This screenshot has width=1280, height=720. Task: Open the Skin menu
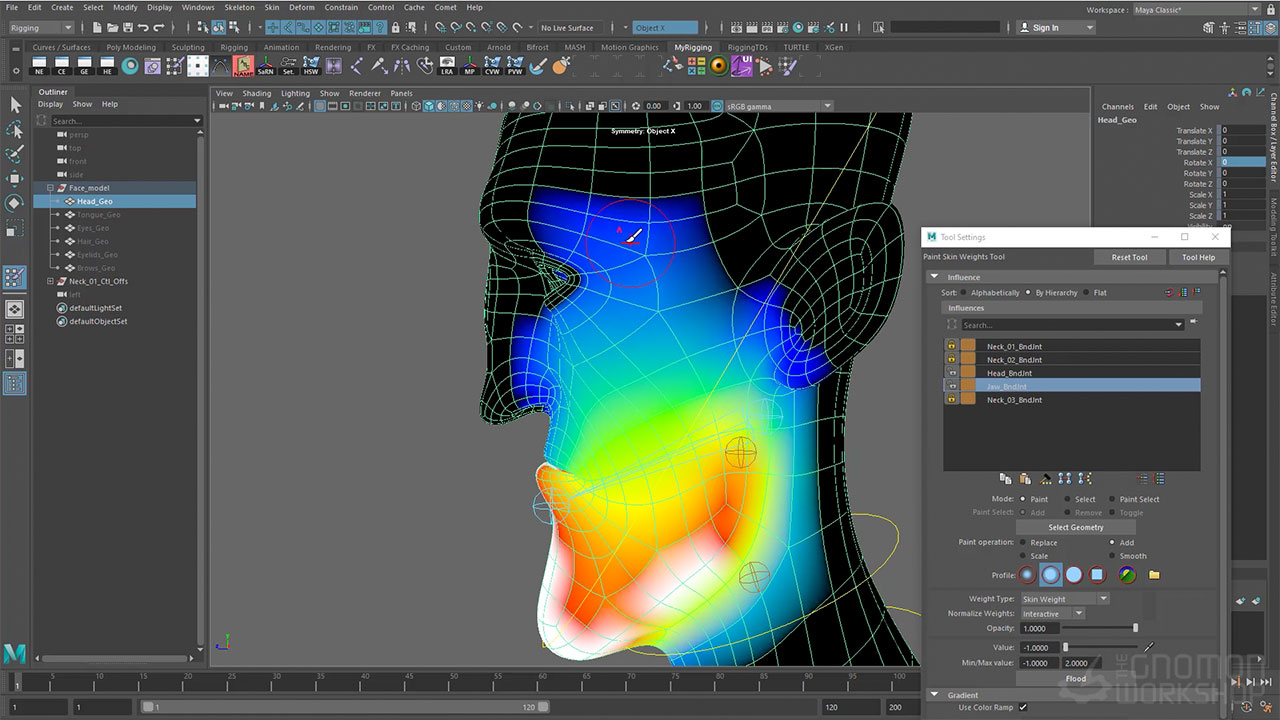click(x=271, y=7)
